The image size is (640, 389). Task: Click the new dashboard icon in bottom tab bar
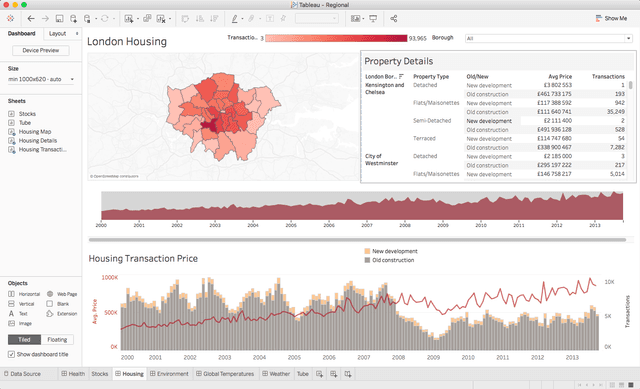[333, 374]
